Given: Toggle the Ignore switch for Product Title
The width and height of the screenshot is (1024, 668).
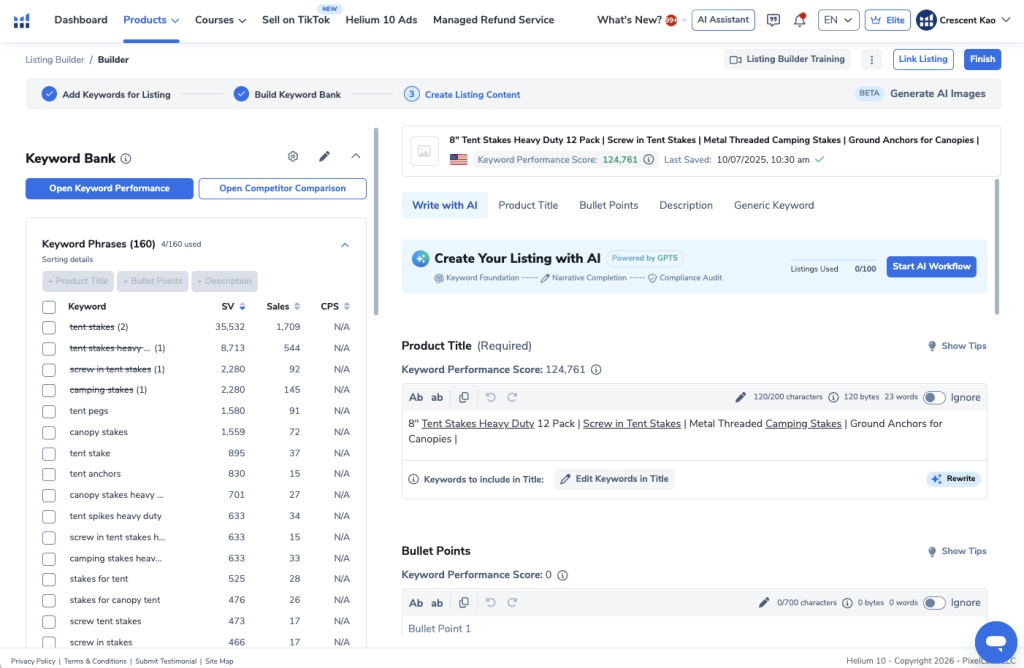Looking at the screenshot, I should tap(934, 397).
